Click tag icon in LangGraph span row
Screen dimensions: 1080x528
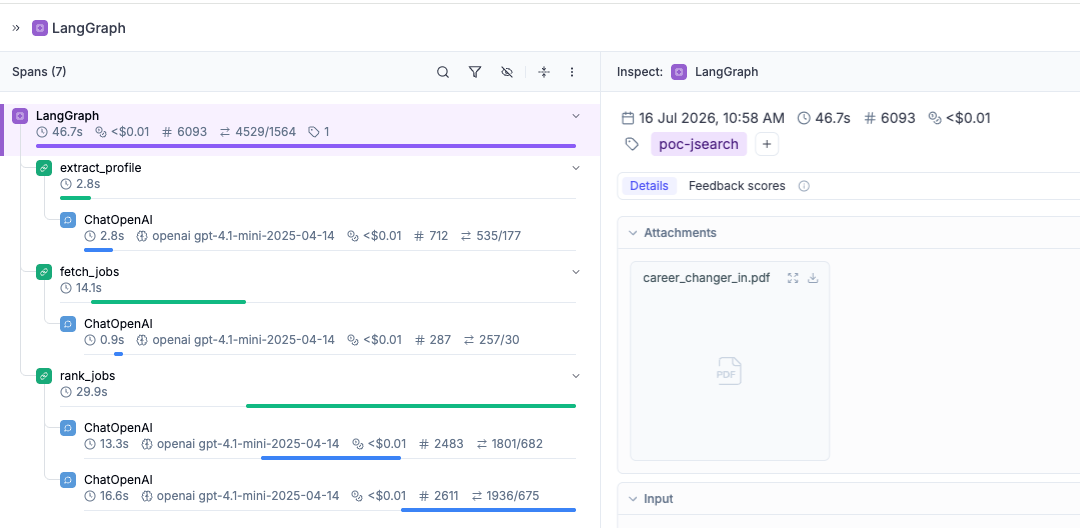313,131
